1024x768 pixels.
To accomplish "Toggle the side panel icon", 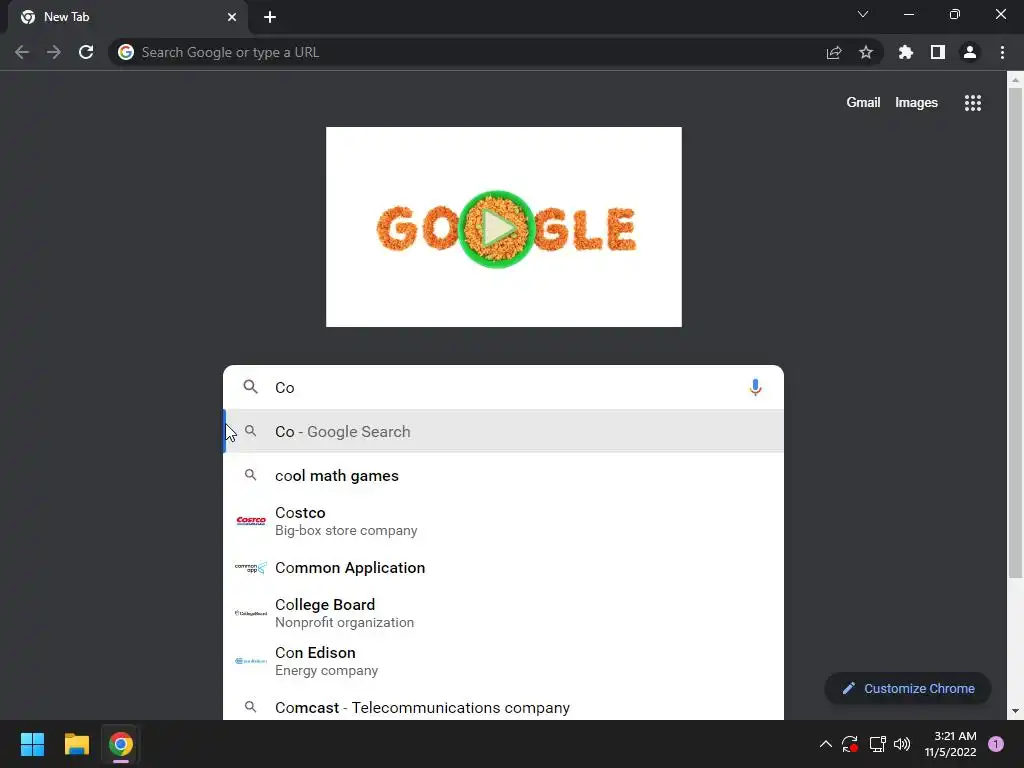I will coord(938,52).
